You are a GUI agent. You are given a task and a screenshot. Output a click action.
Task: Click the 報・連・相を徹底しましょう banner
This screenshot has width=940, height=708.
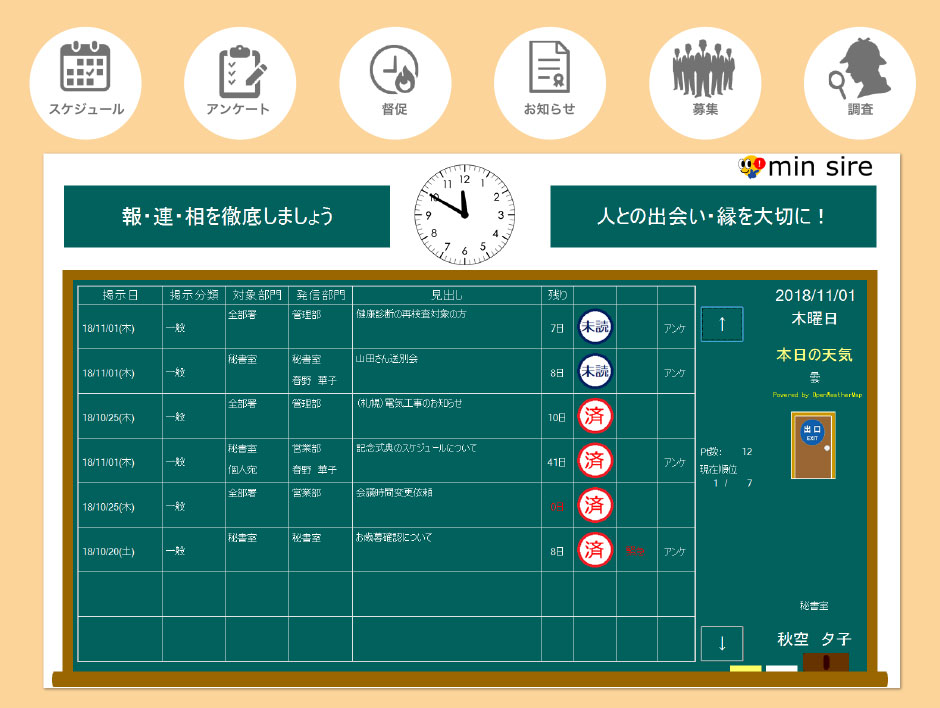pos(227,216)
